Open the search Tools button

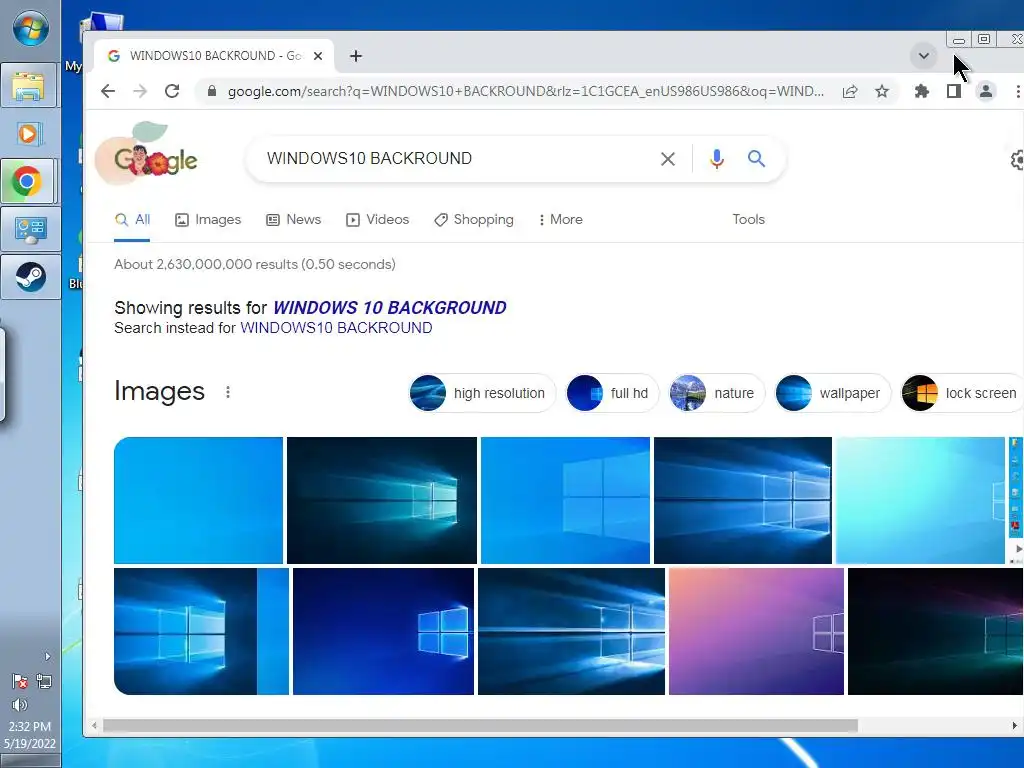(748, 219)
